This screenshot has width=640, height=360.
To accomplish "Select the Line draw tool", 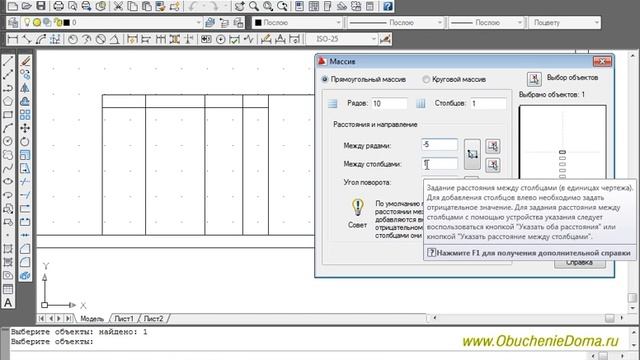I will (8, 61).
